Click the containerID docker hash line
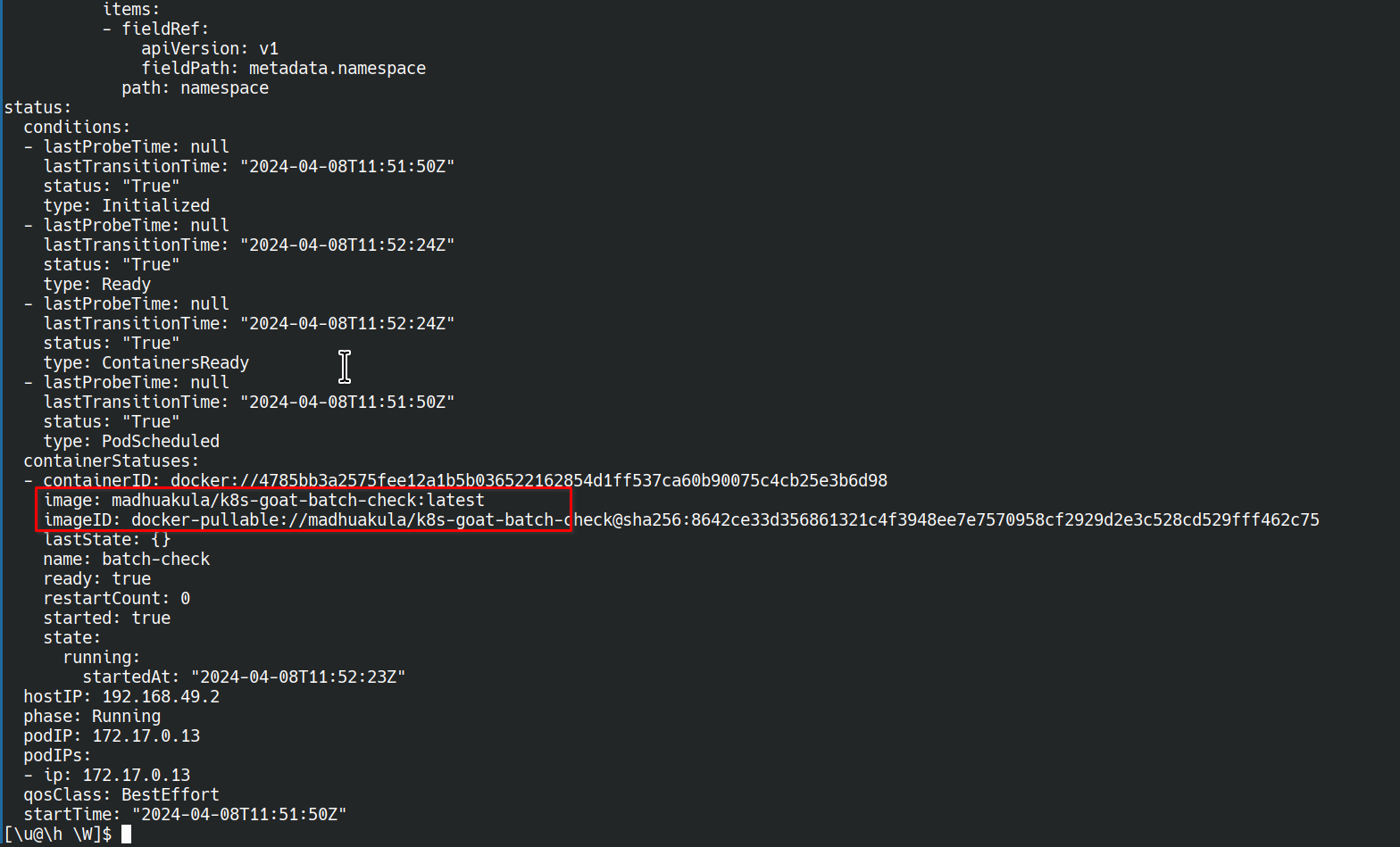 [x=465, y=480]
